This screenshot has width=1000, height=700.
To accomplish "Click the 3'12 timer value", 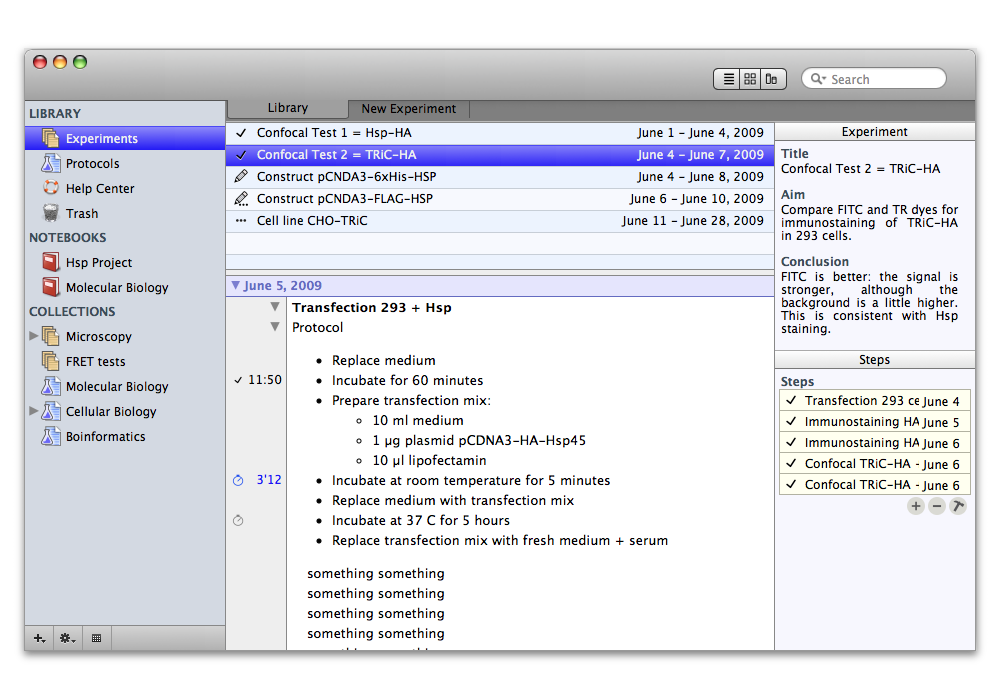I will (268, 480).
